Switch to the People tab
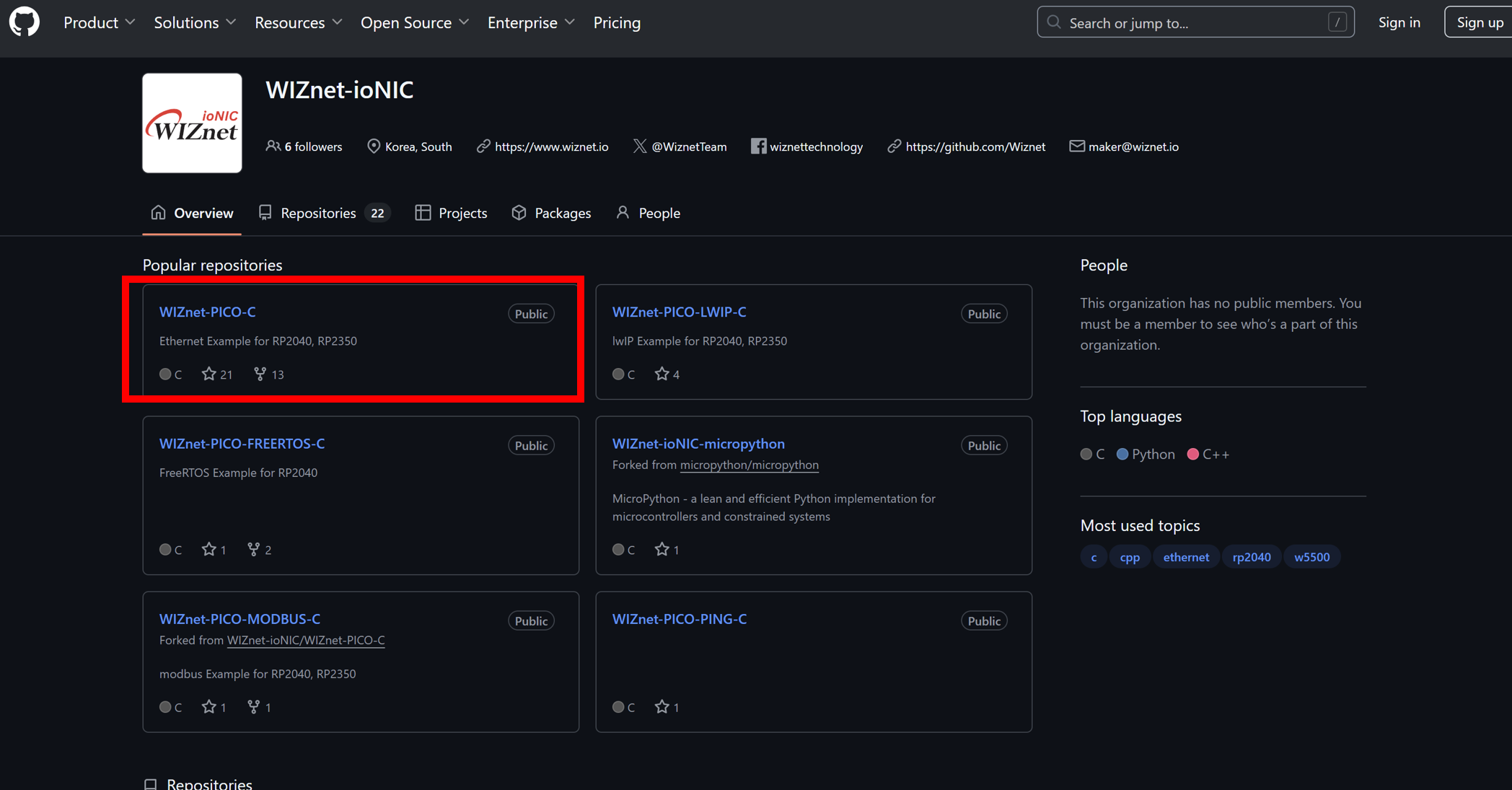This screenshot has width=1512, height=790. [649, 213]
